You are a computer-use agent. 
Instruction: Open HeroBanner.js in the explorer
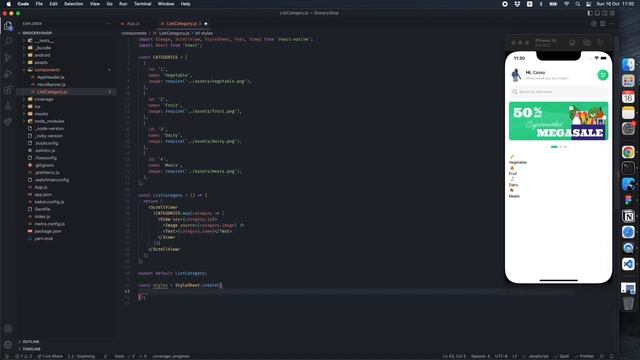click(x=51, y=84)
